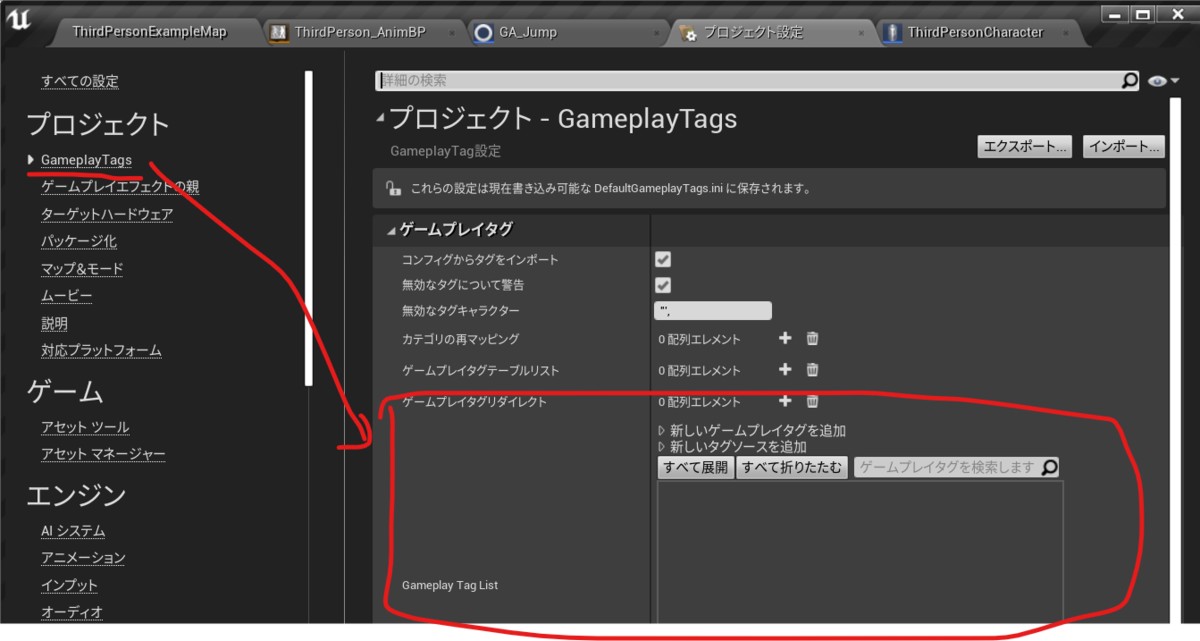Open AI システム settings
1200x641 pixels.
[x=73, y=531]
